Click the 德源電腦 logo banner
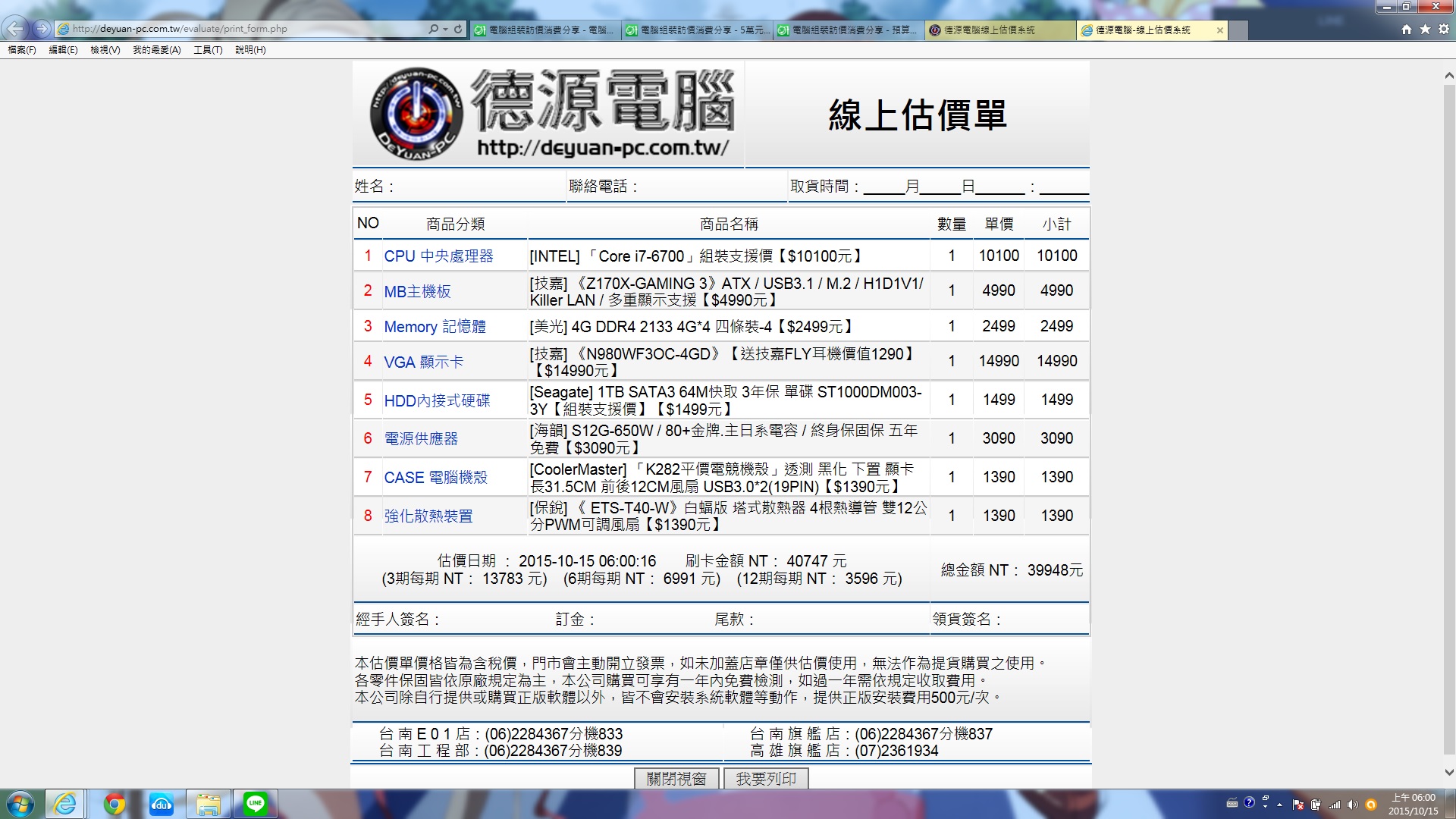The height and width of the screenshot is (819, 1456). pyautogui.click(x=549, y=114)
